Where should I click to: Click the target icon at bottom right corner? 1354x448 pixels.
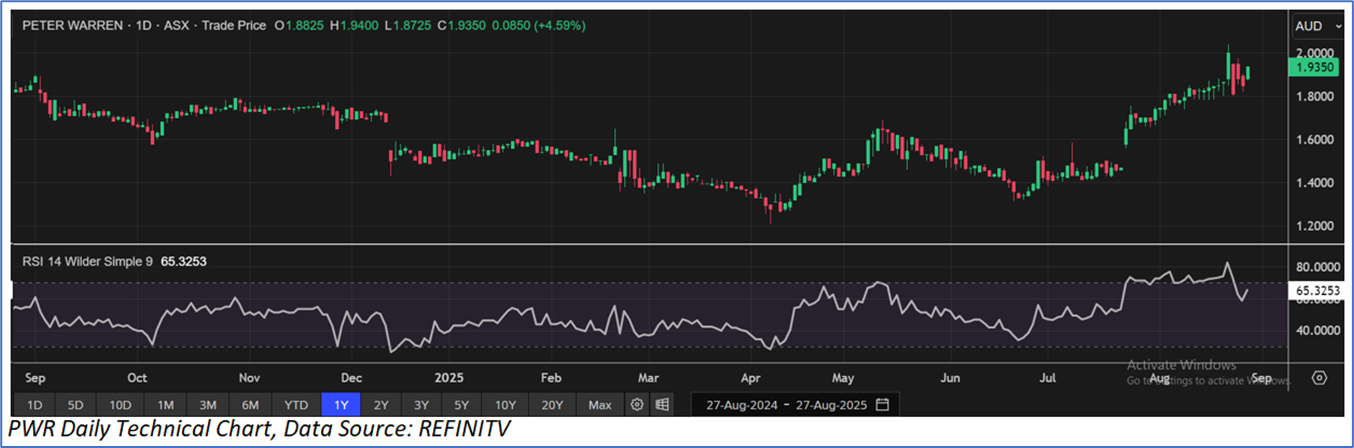coord(1319,378)
